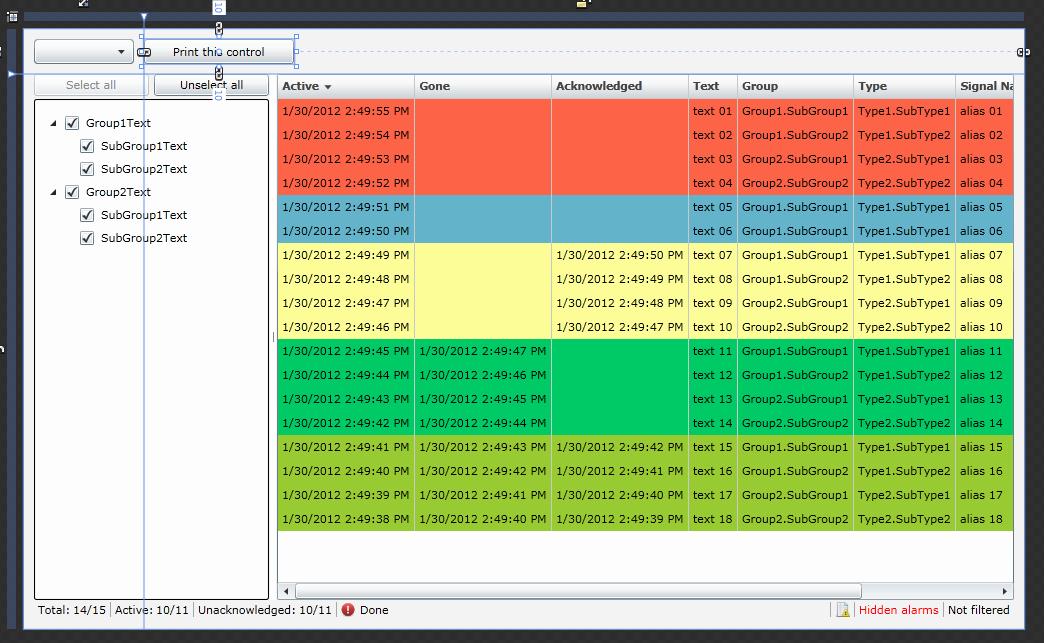Screen dimensions: 1044x643
Task: Select the row with text 07
Action: coord(712,255)
